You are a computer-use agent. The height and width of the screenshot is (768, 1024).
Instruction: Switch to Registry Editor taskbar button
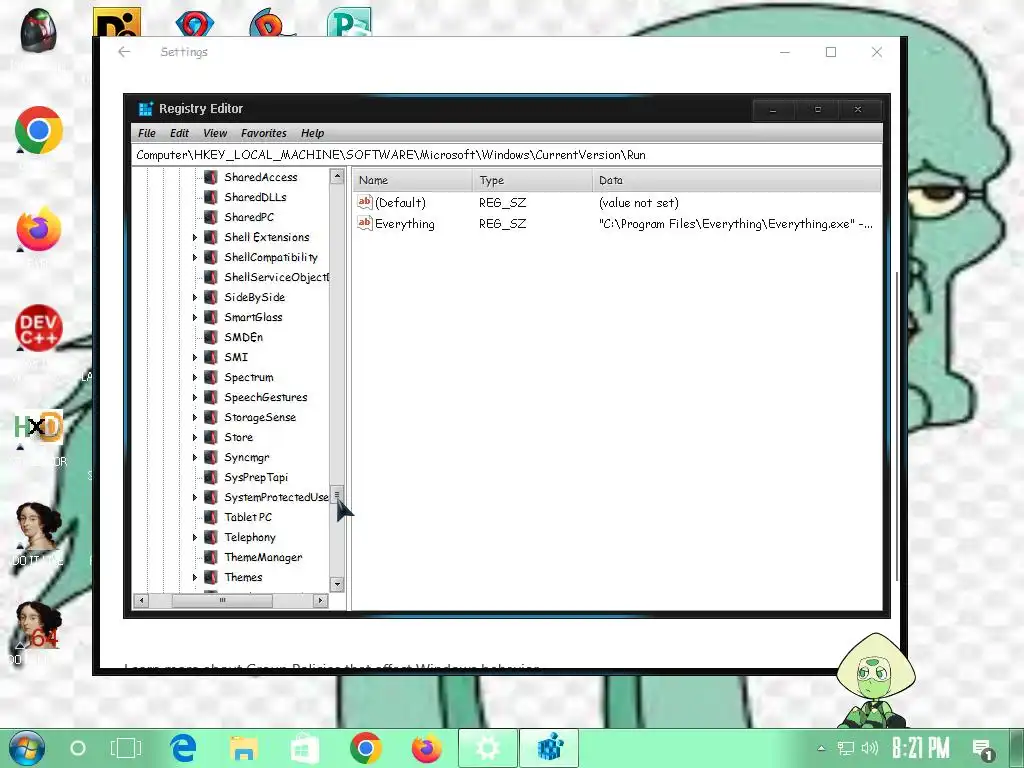[549, 748]
